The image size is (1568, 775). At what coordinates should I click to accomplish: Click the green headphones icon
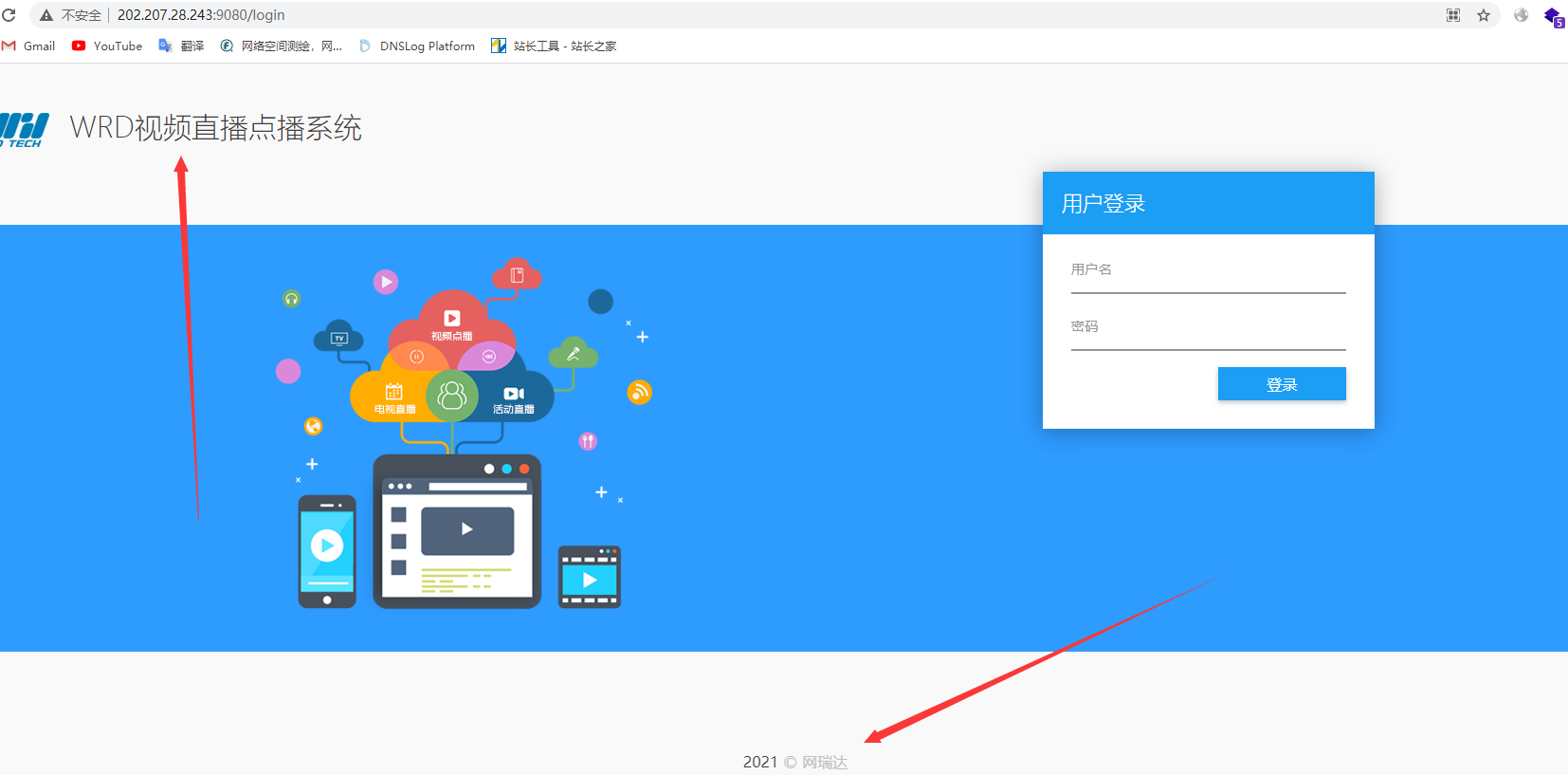pos(292,299)
